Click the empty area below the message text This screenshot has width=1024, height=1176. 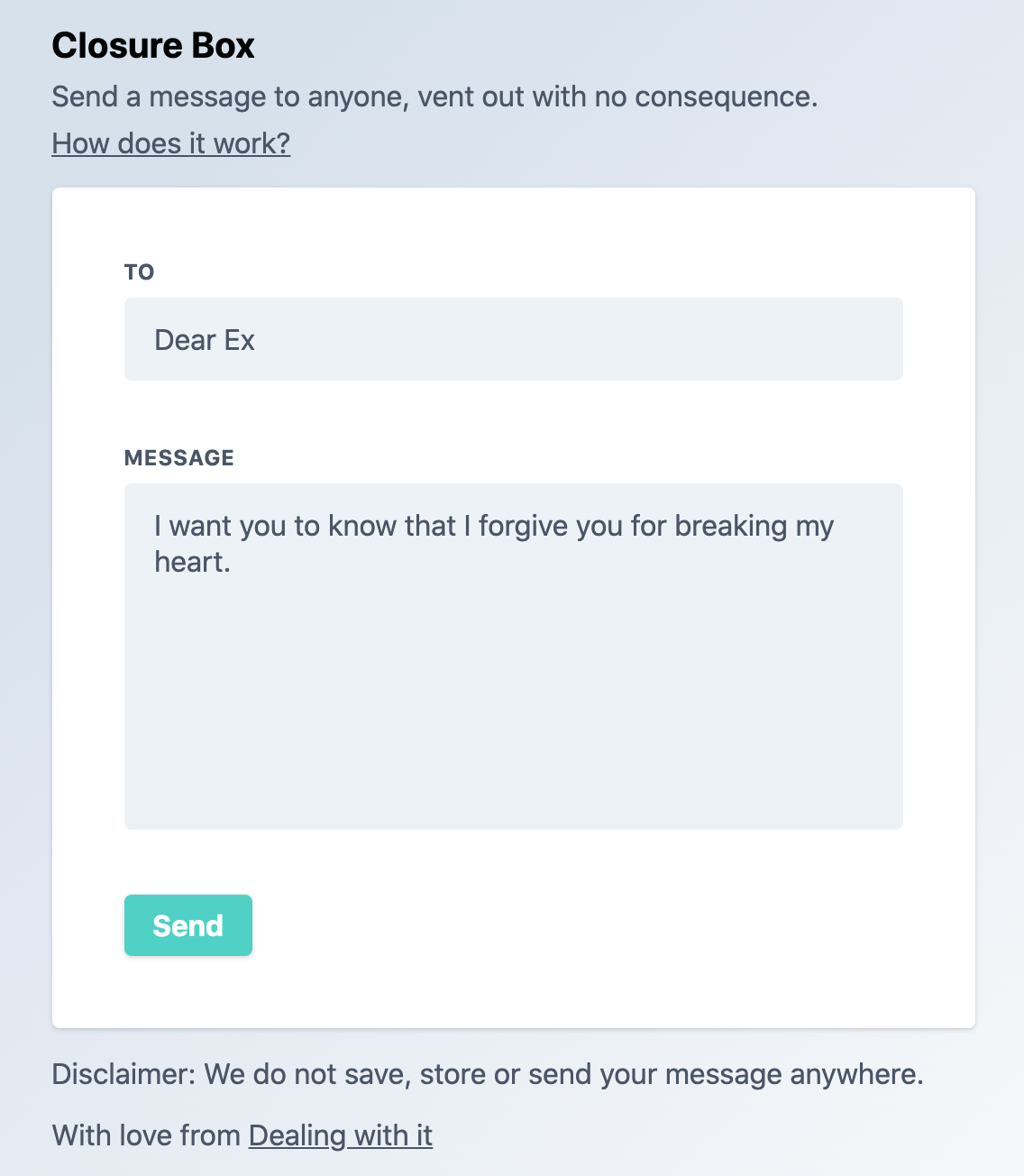(512, 721)
